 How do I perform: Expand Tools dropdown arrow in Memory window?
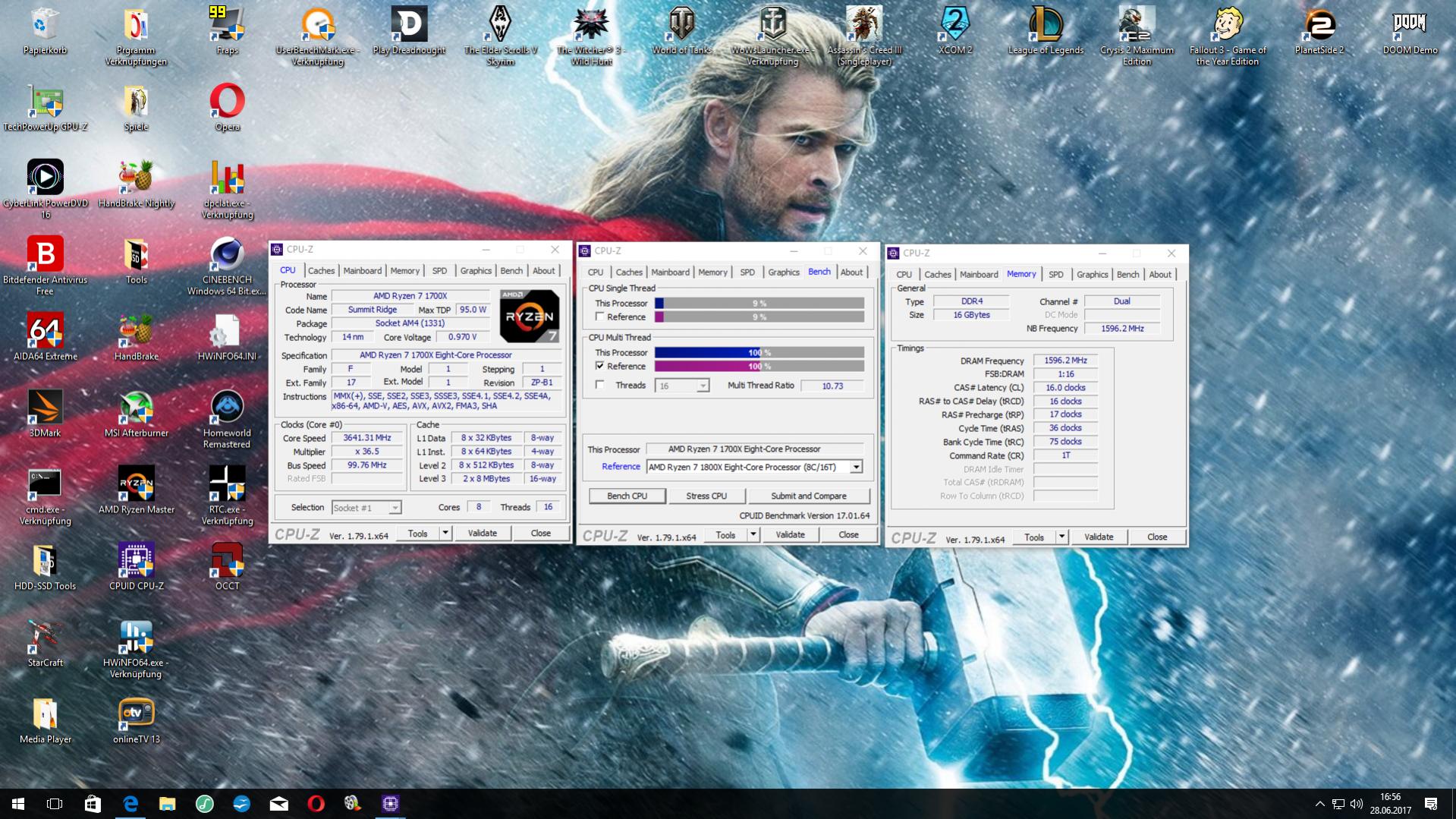1062,537
